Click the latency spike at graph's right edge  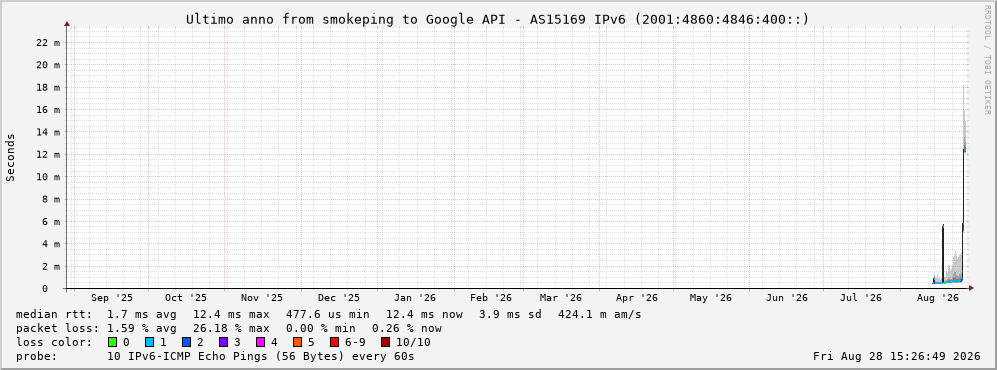(965, 184)
